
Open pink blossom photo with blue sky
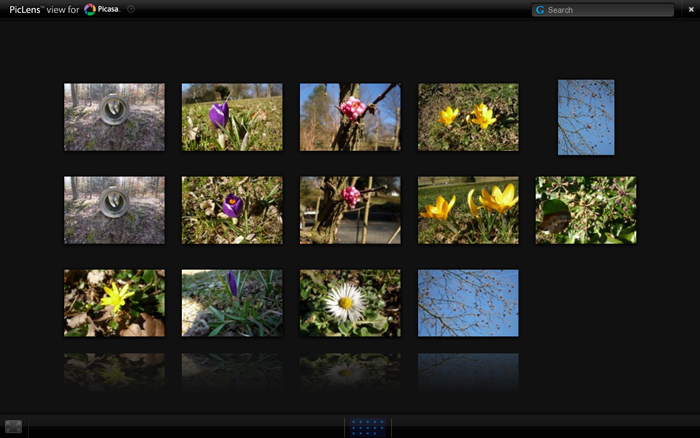point(350,117)
